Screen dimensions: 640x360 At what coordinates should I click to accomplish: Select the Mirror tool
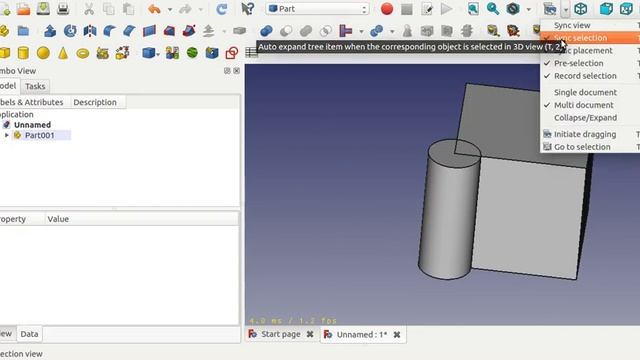coord(90,31)
